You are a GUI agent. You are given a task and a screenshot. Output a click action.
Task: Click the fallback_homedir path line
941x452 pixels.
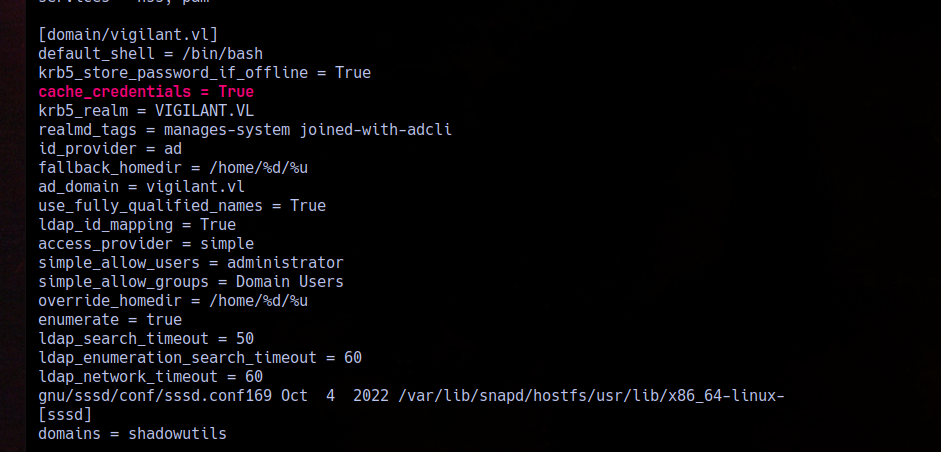coord(173,168)
